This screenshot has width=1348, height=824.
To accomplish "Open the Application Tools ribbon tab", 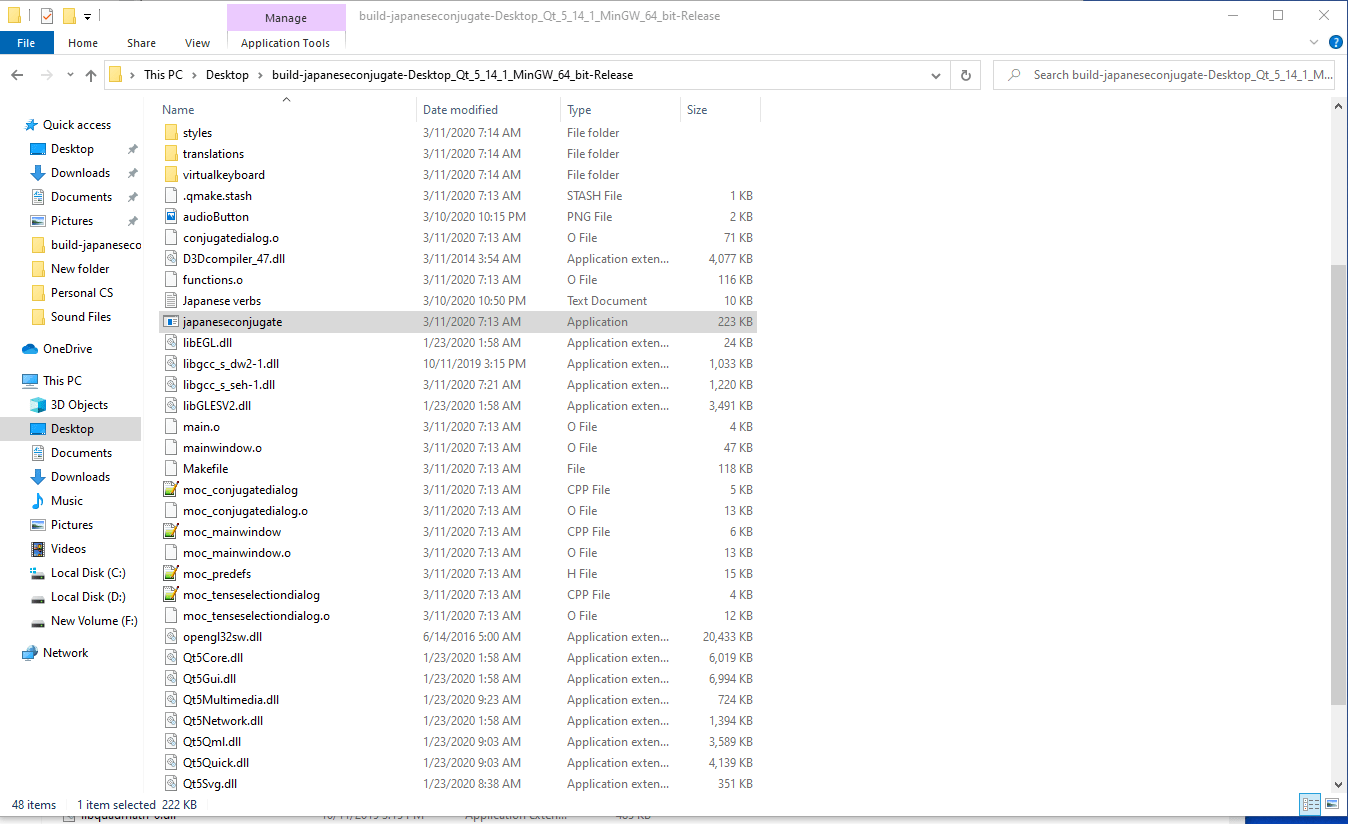I will click(x=286, y=43).
